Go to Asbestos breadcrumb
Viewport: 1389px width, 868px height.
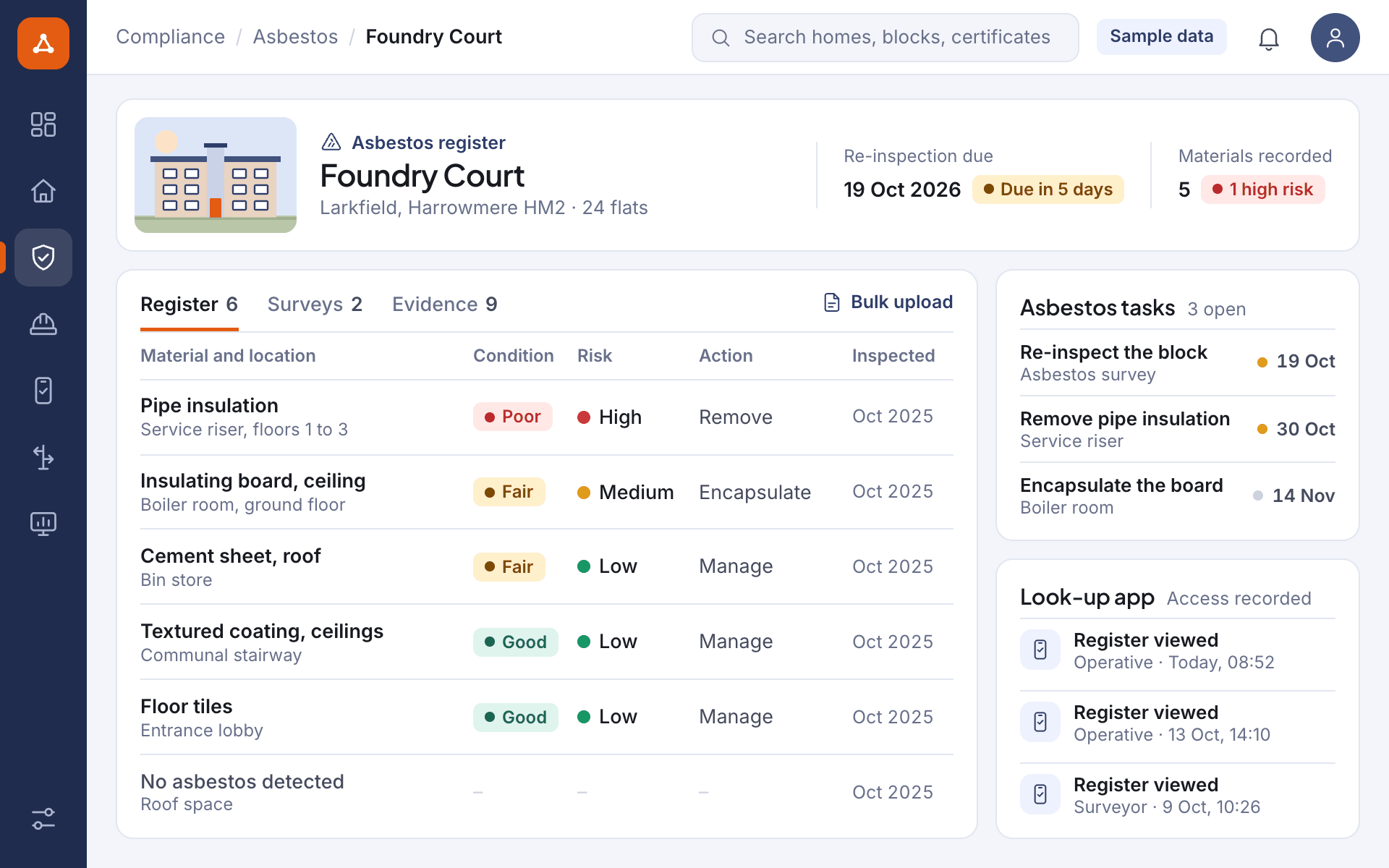(x=295, y=37)
